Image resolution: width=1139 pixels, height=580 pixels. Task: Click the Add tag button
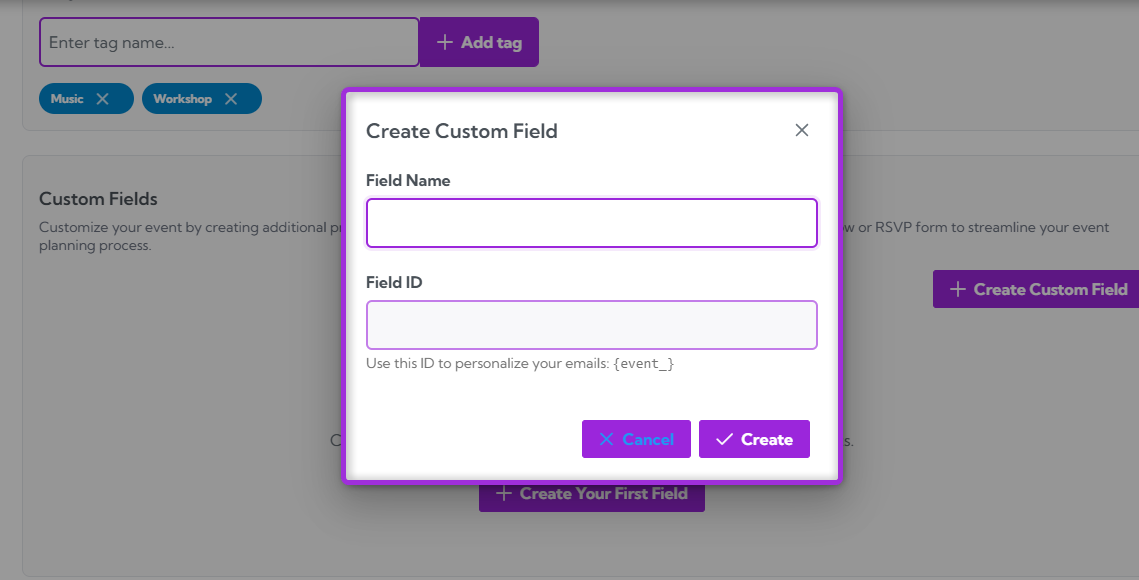(479, 41)
